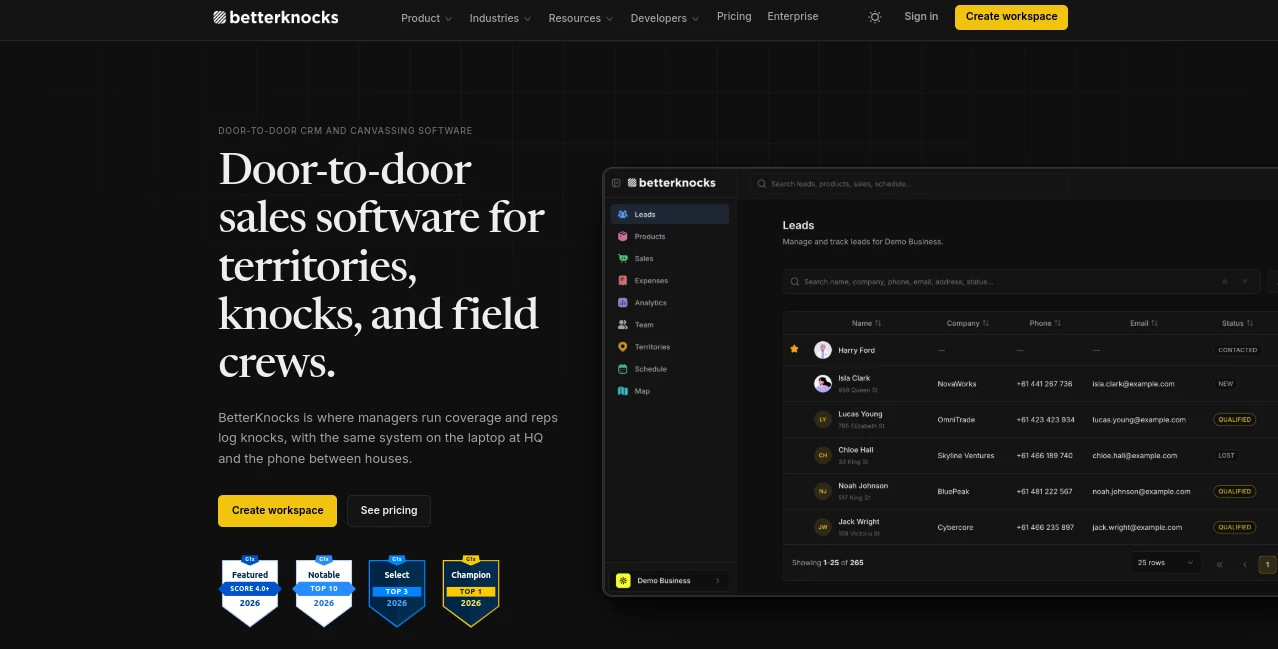
Task: Click the Select Top 3 badge
Action: coord(397,591)
